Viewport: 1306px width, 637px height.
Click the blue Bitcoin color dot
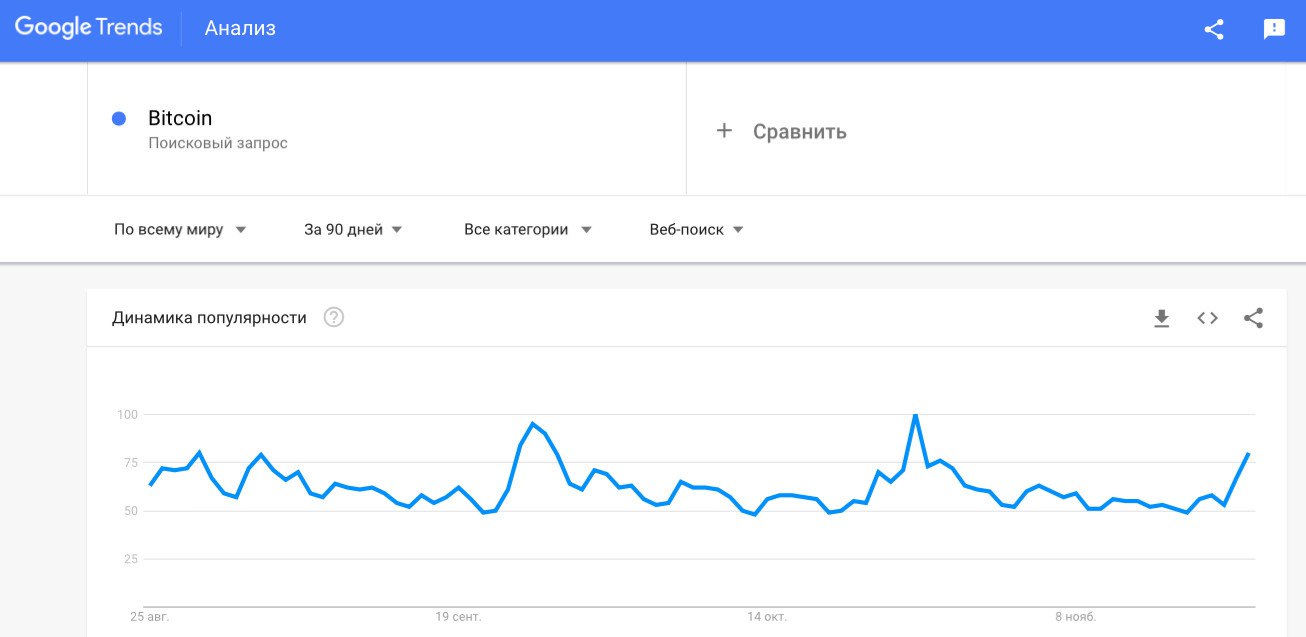click(119, 118)
